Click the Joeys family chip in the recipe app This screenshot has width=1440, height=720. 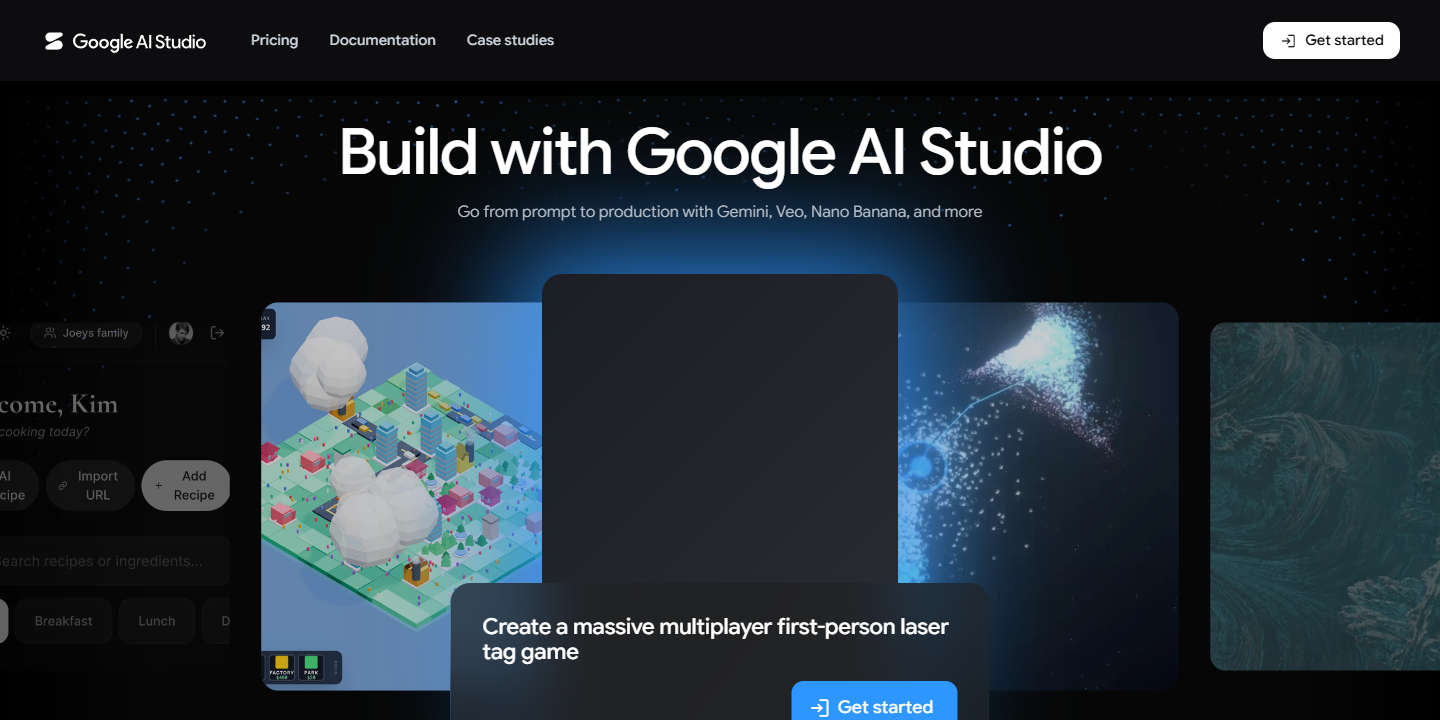[x=86, y=333]
